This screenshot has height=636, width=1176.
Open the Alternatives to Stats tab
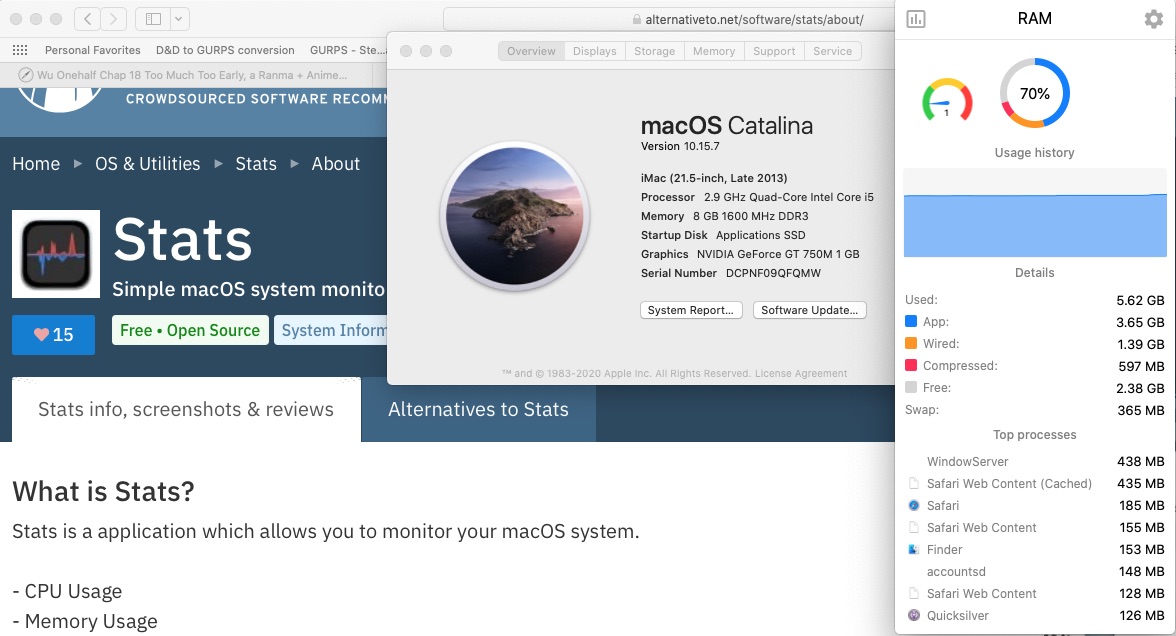(478, 410)
